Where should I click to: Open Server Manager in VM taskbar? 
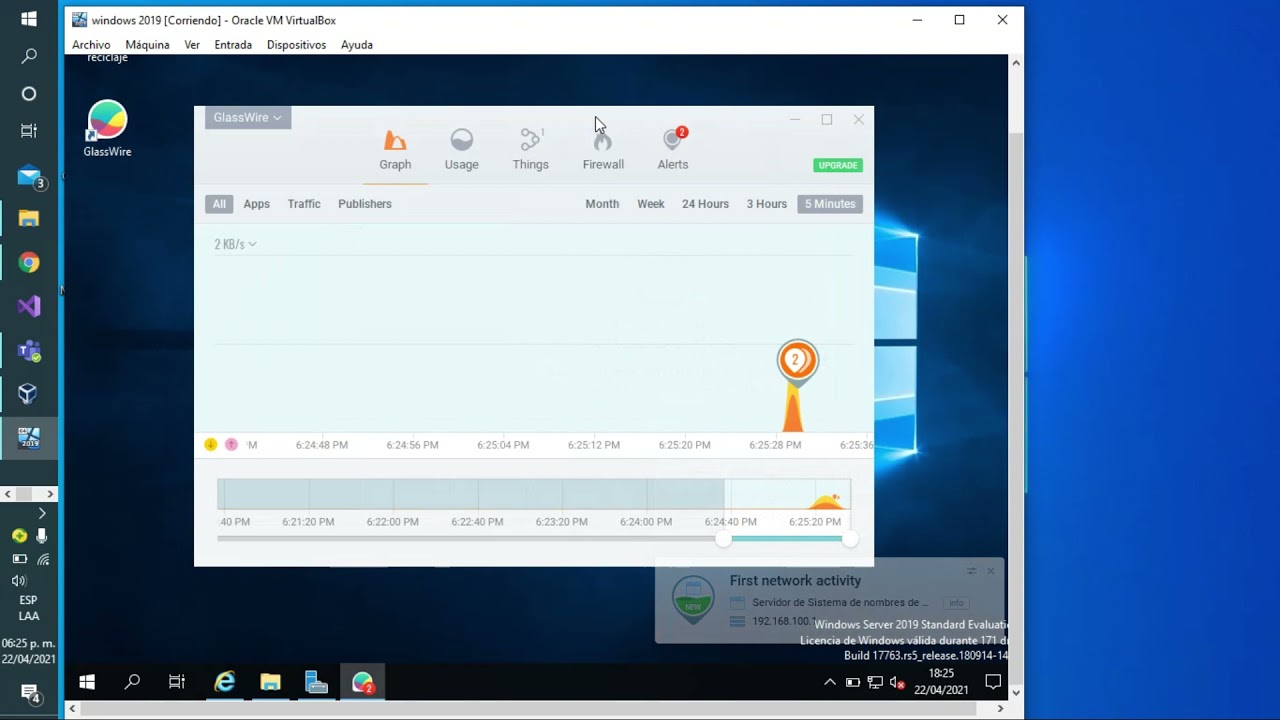click(x=316, y=682)
